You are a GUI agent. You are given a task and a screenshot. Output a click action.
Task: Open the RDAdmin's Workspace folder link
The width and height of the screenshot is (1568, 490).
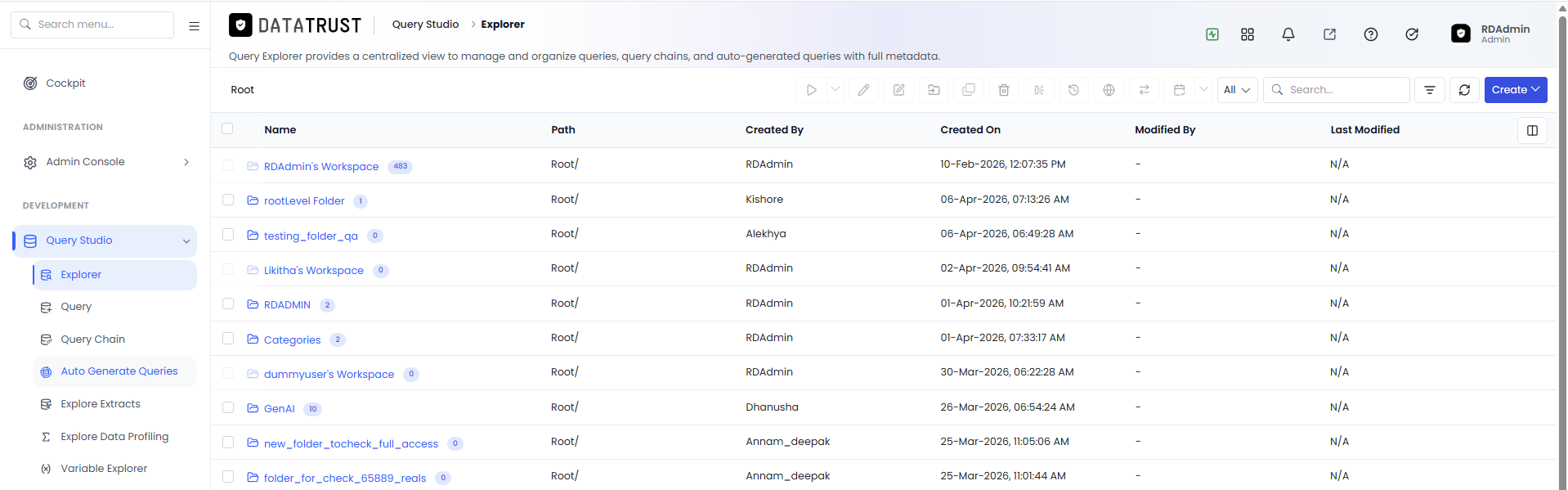tap(321, 166)
